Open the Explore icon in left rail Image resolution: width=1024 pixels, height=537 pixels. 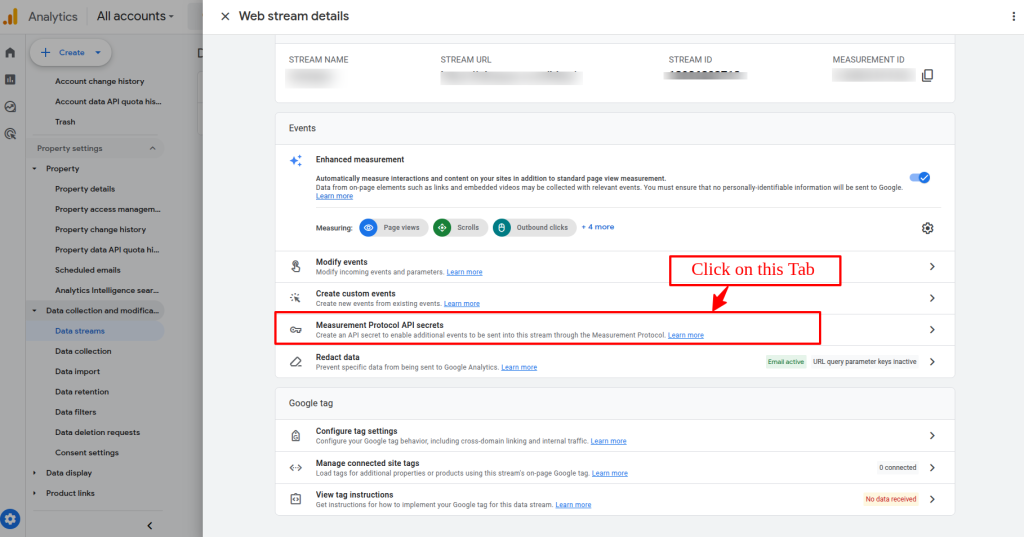tap(10, 106)
